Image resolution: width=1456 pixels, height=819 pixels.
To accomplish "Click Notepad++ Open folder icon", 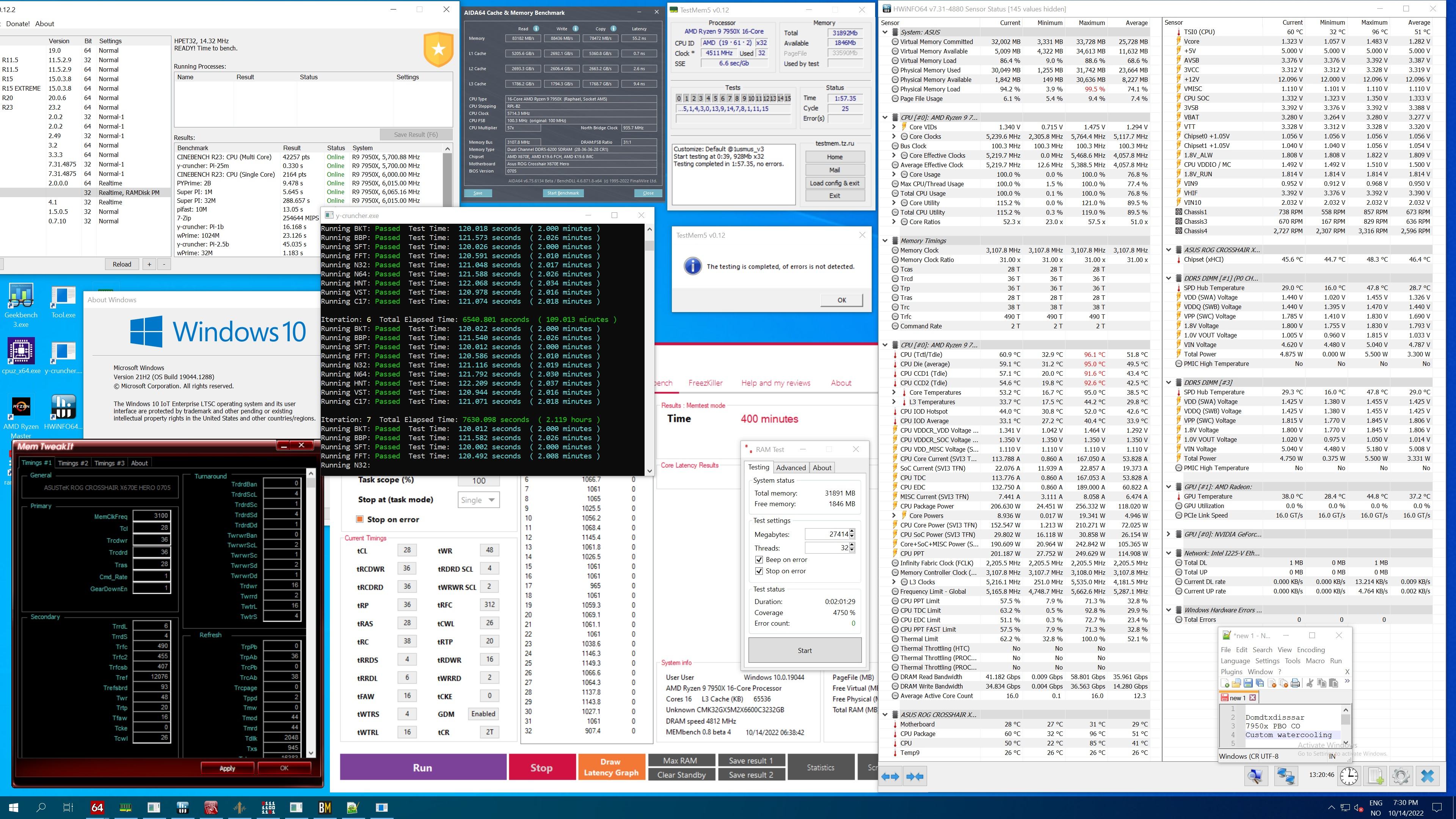I will [1236, 683].
